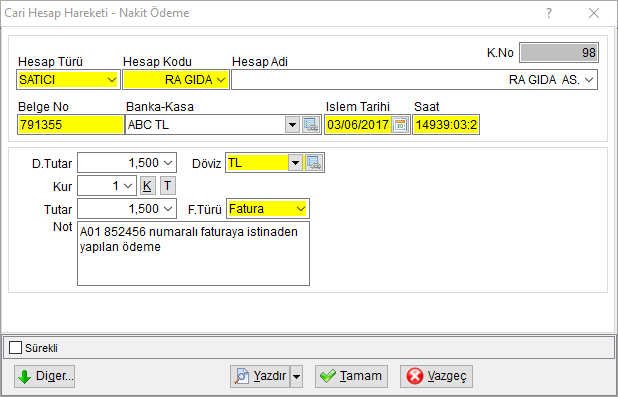
Task: Enable the Sürekli checkbox
Action: tap(15, 348)
